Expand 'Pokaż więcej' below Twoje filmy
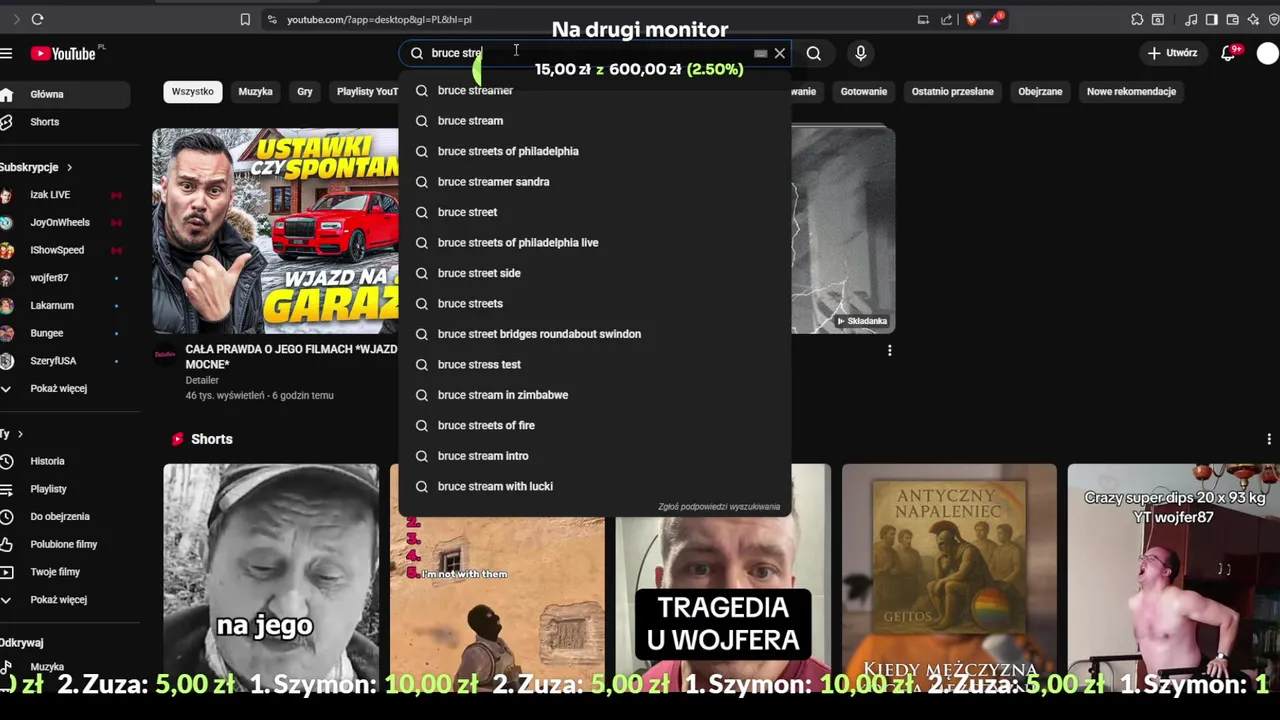This screenshot has height=720, width=1280. pyautogui.click(x=65, y=600)
